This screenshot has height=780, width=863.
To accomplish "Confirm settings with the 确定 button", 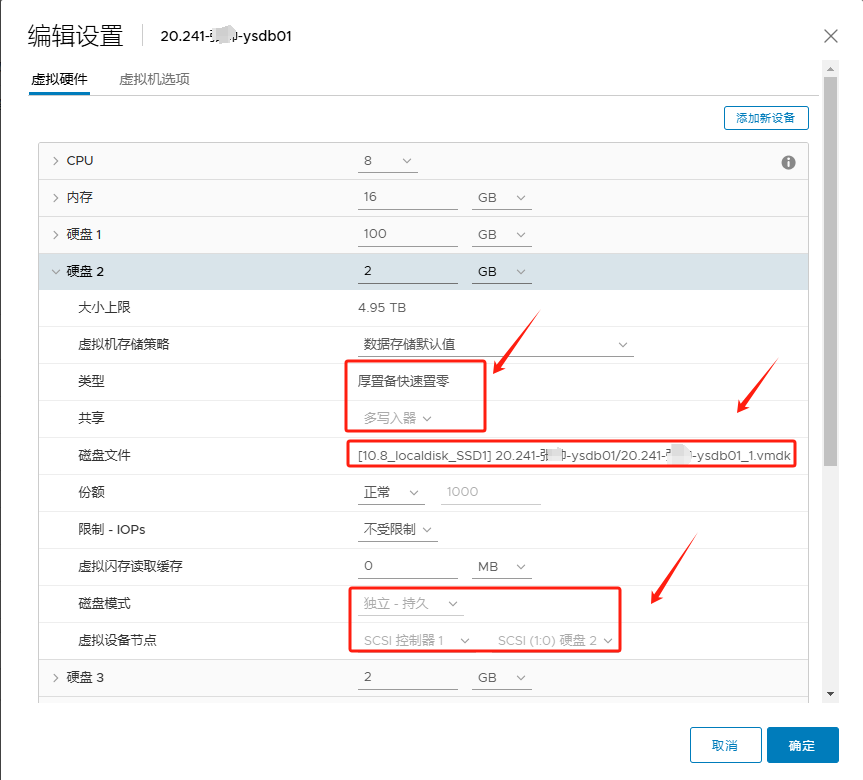I will (x=802, y=745).
